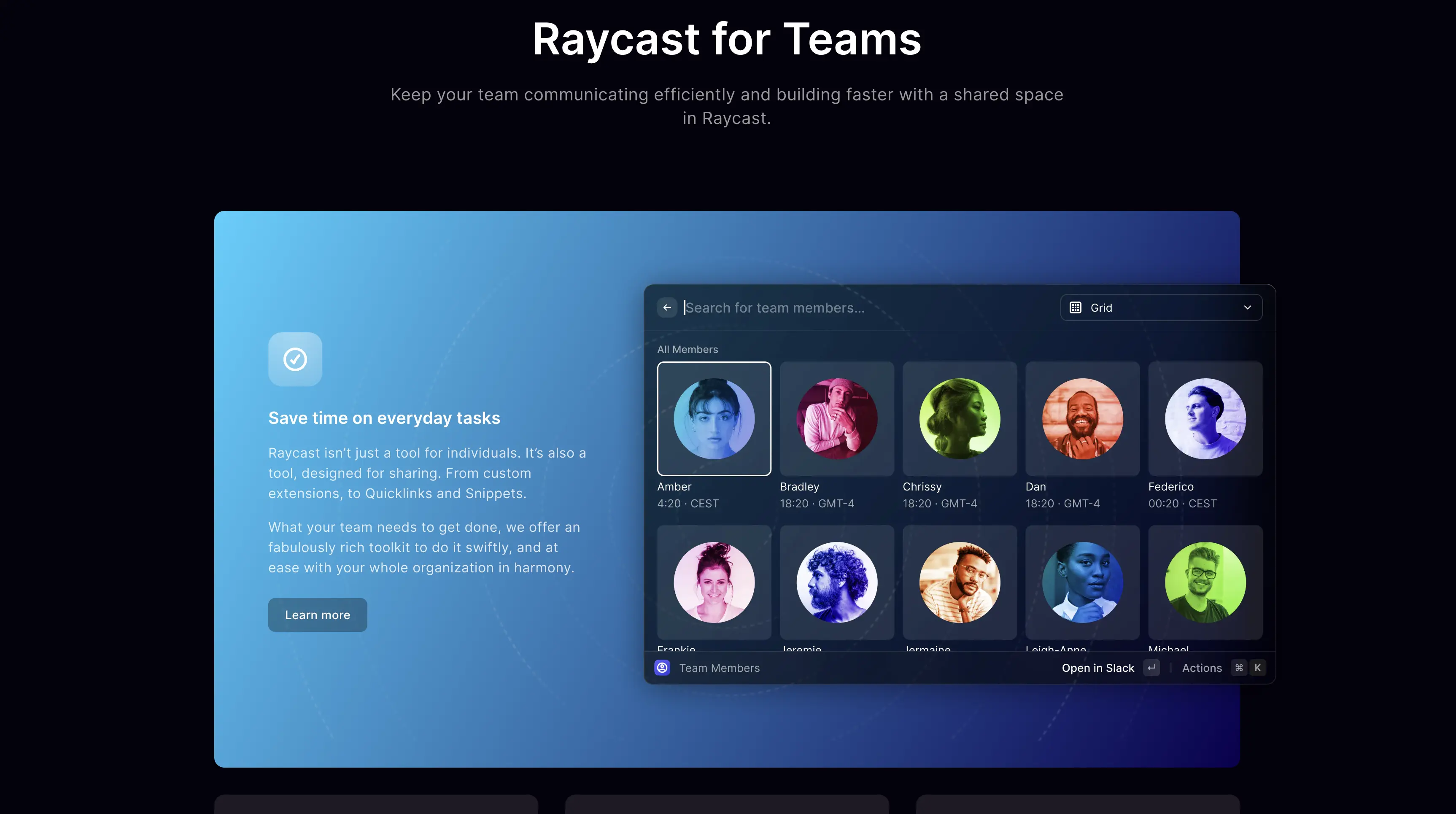
Task: Open the Actions menu
Action: (1202, 668)
